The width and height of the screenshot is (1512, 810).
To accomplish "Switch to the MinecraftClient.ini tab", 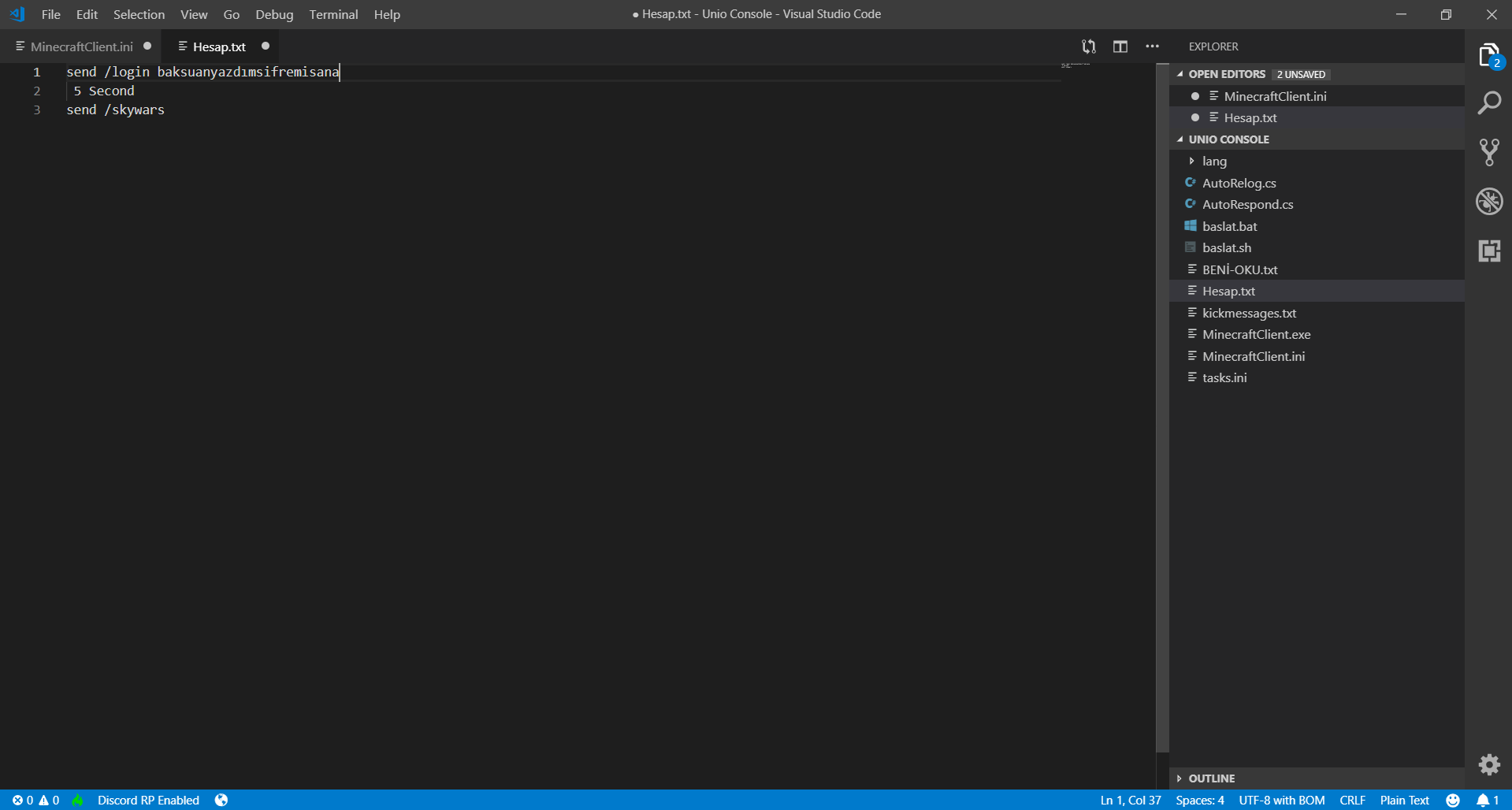I will point(81,46).
